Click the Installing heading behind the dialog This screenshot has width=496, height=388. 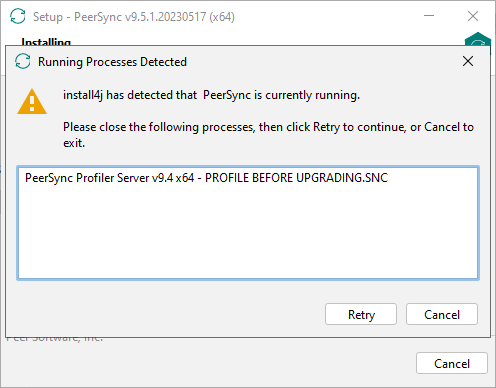[x=46, y=42]
